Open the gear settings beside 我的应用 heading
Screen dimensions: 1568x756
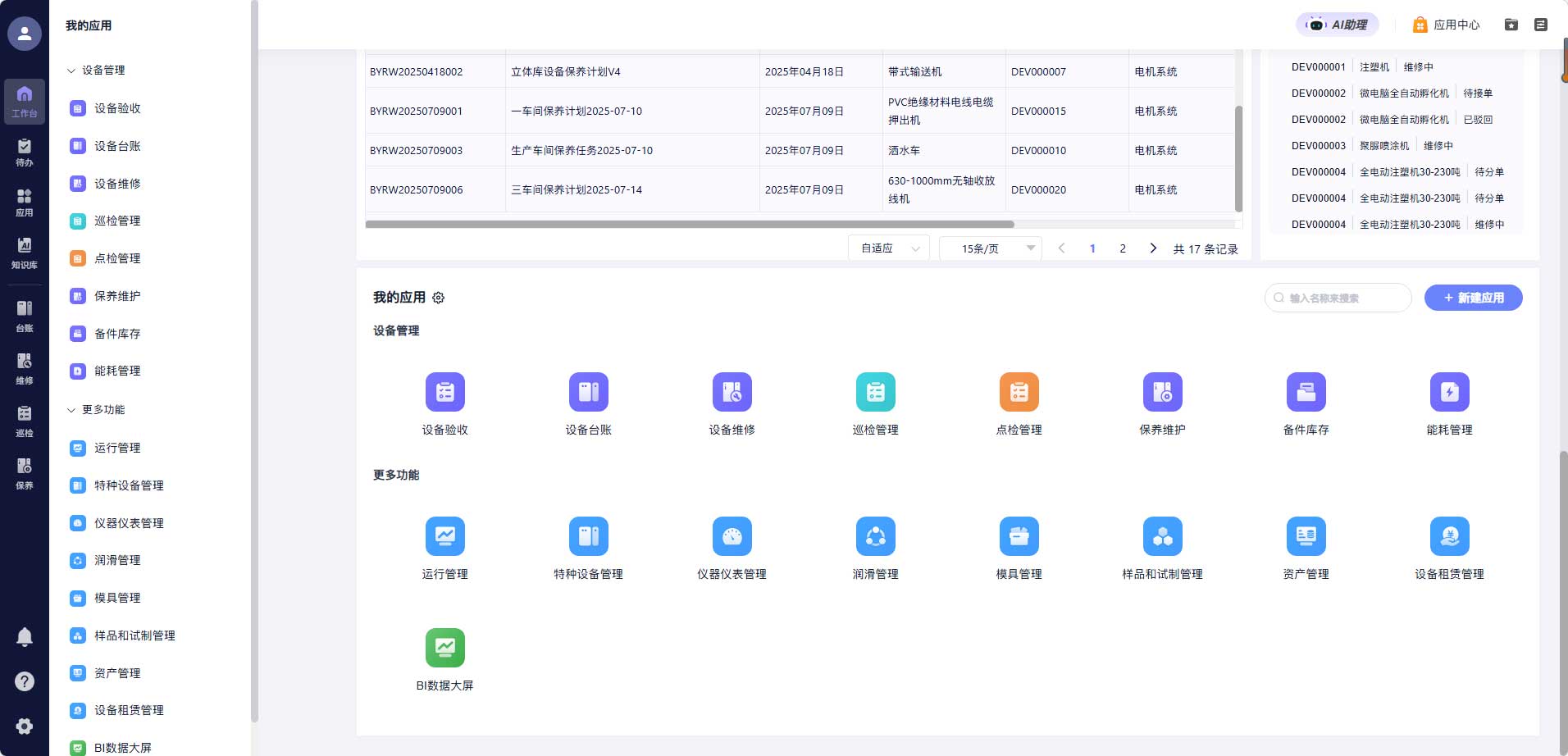[439, 298]
